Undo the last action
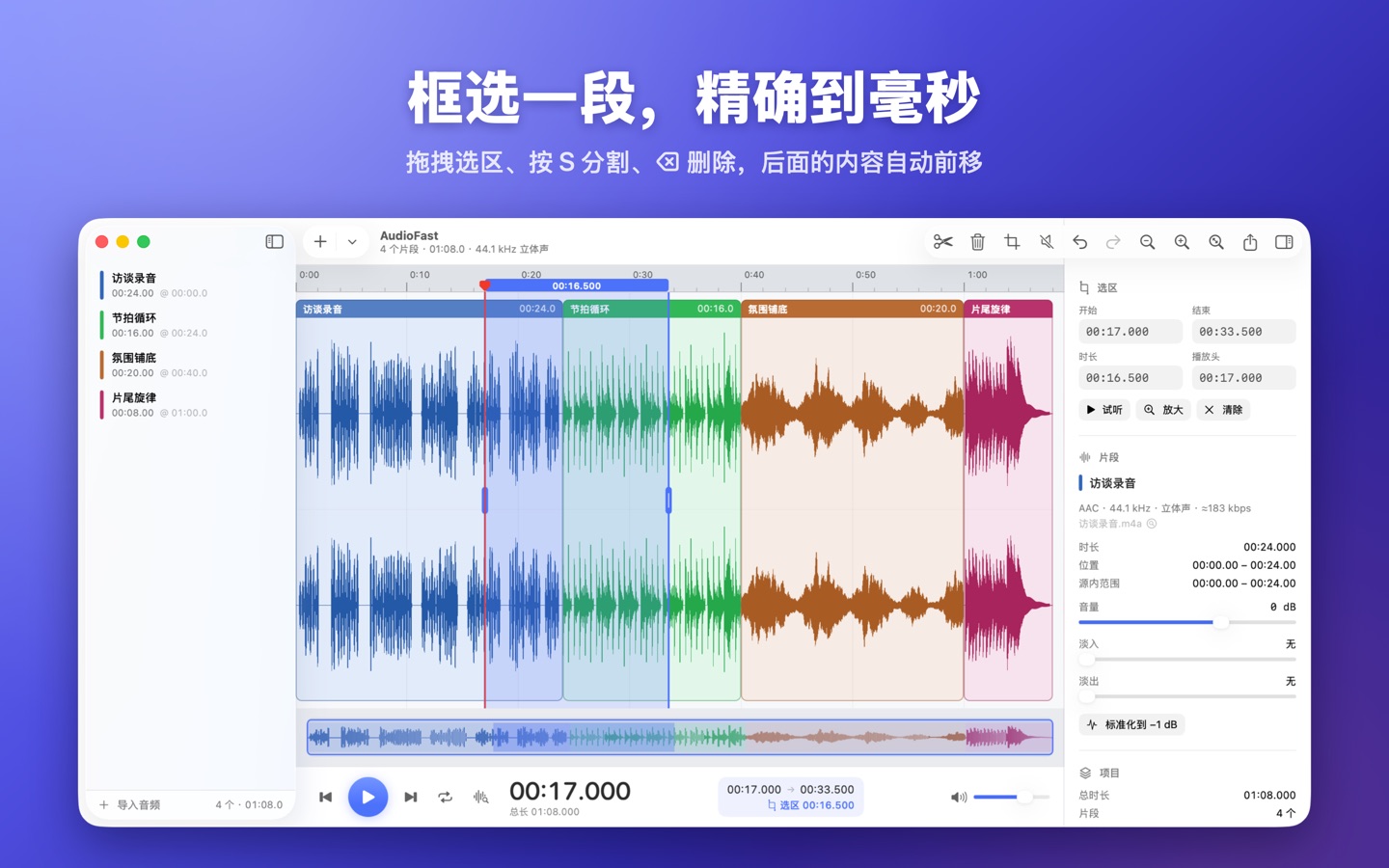Viewport: 1389px width, 868px height. coord(1079,242)
